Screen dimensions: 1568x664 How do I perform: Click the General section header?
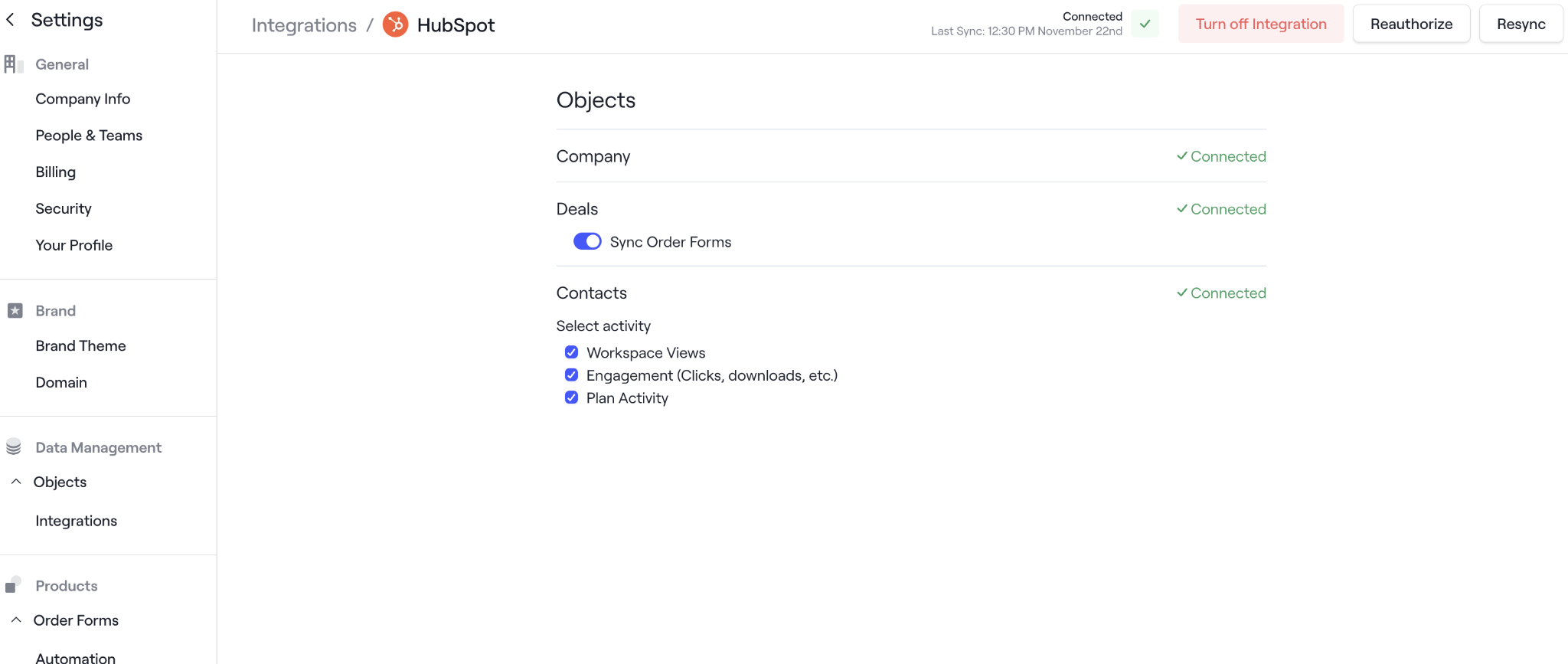[62, 64]
